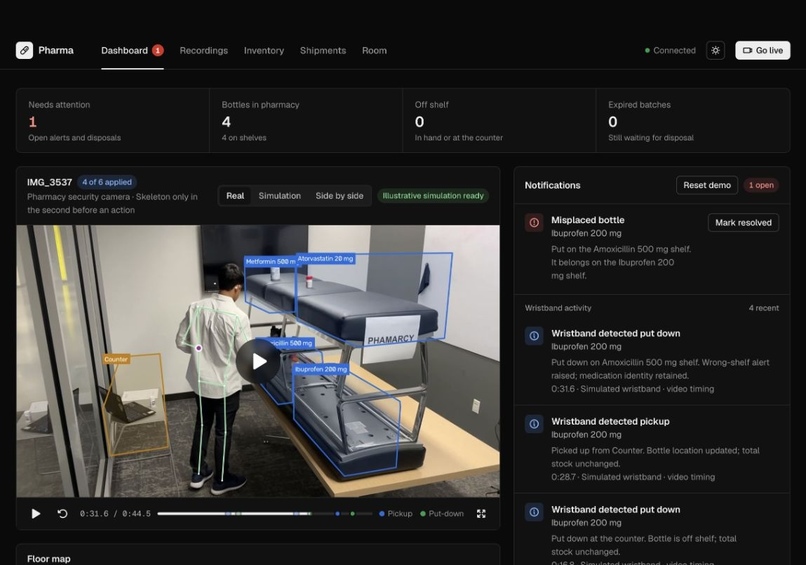Click the 4 recent label
This screenshot has height=565, width=806.
click(x=763, y=308)
